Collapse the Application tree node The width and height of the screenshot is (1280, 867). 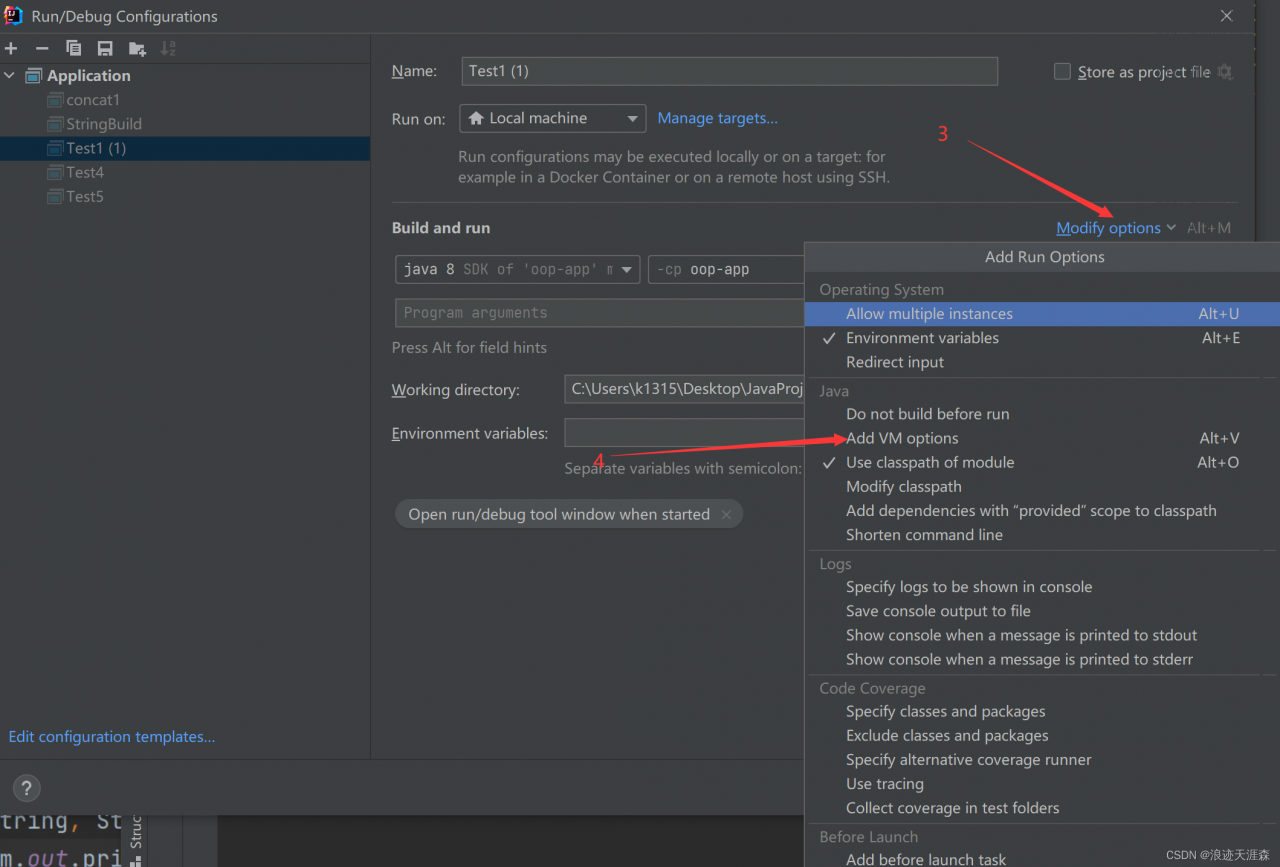[x=10, y=76]
